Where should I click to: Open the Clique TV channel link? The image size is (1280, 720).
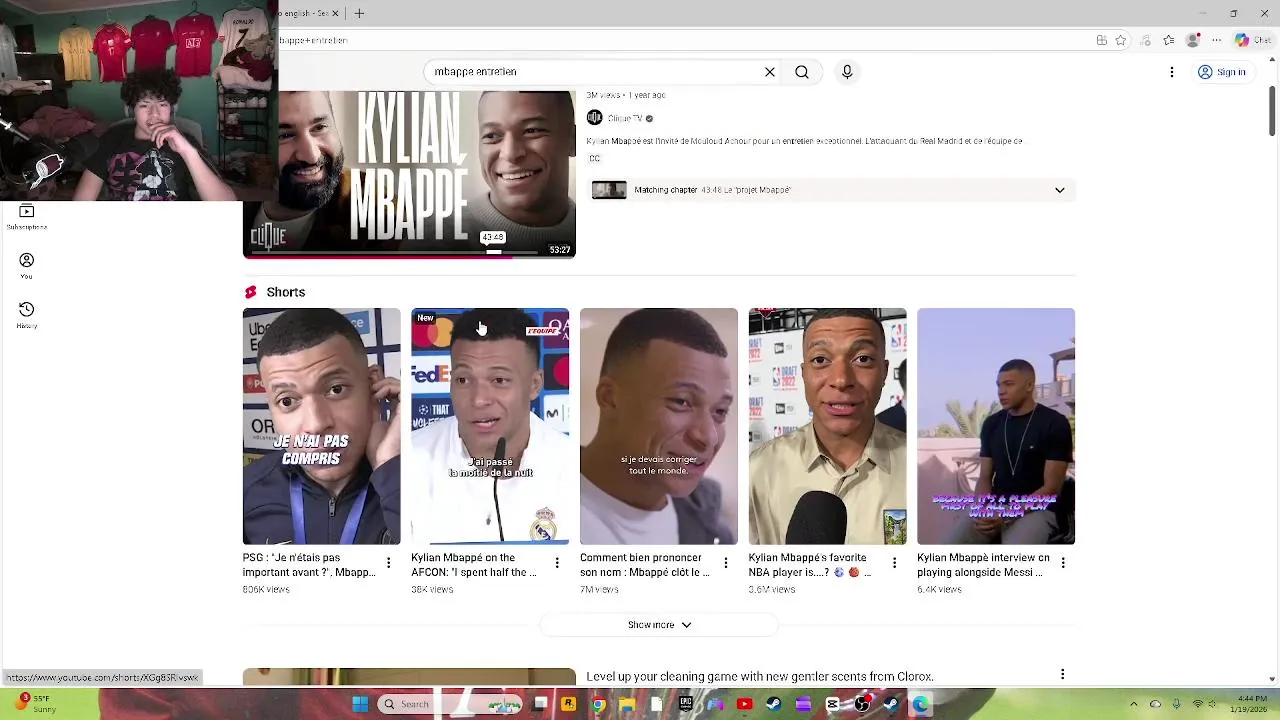[x=626, y=118]
